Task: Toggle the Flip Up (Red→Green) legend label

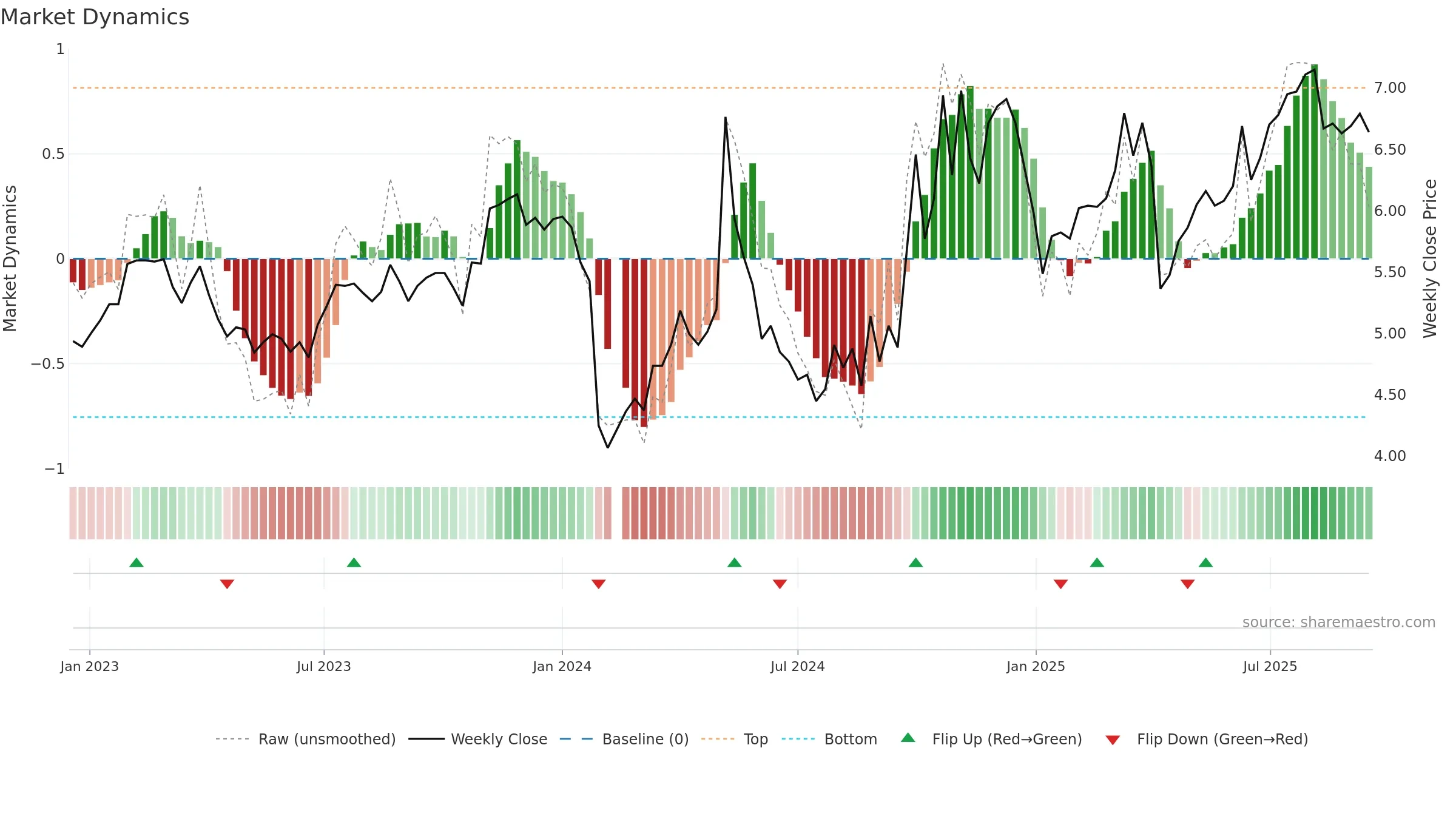Action: point(1007,739)
